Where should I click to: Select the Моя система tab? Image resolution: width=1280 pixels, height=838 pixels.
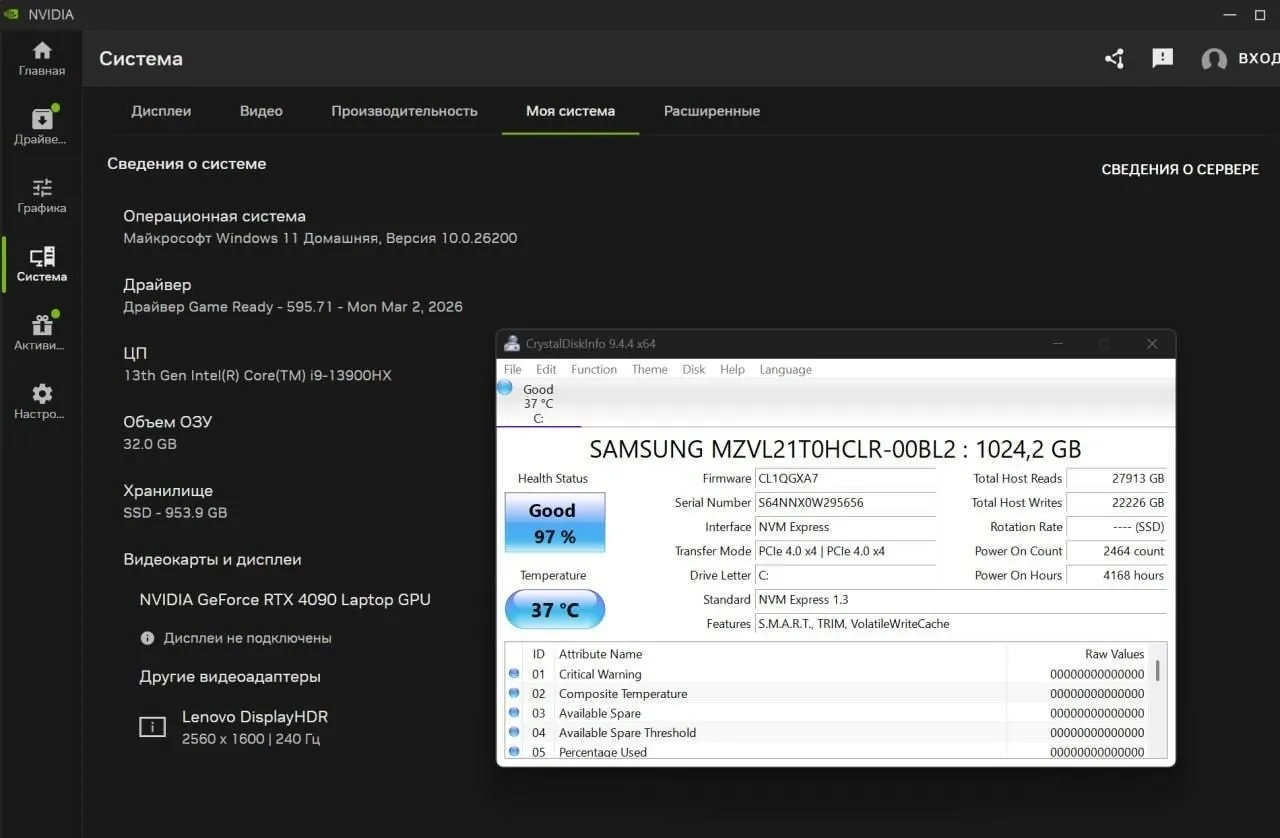click(x=570, y=111)
